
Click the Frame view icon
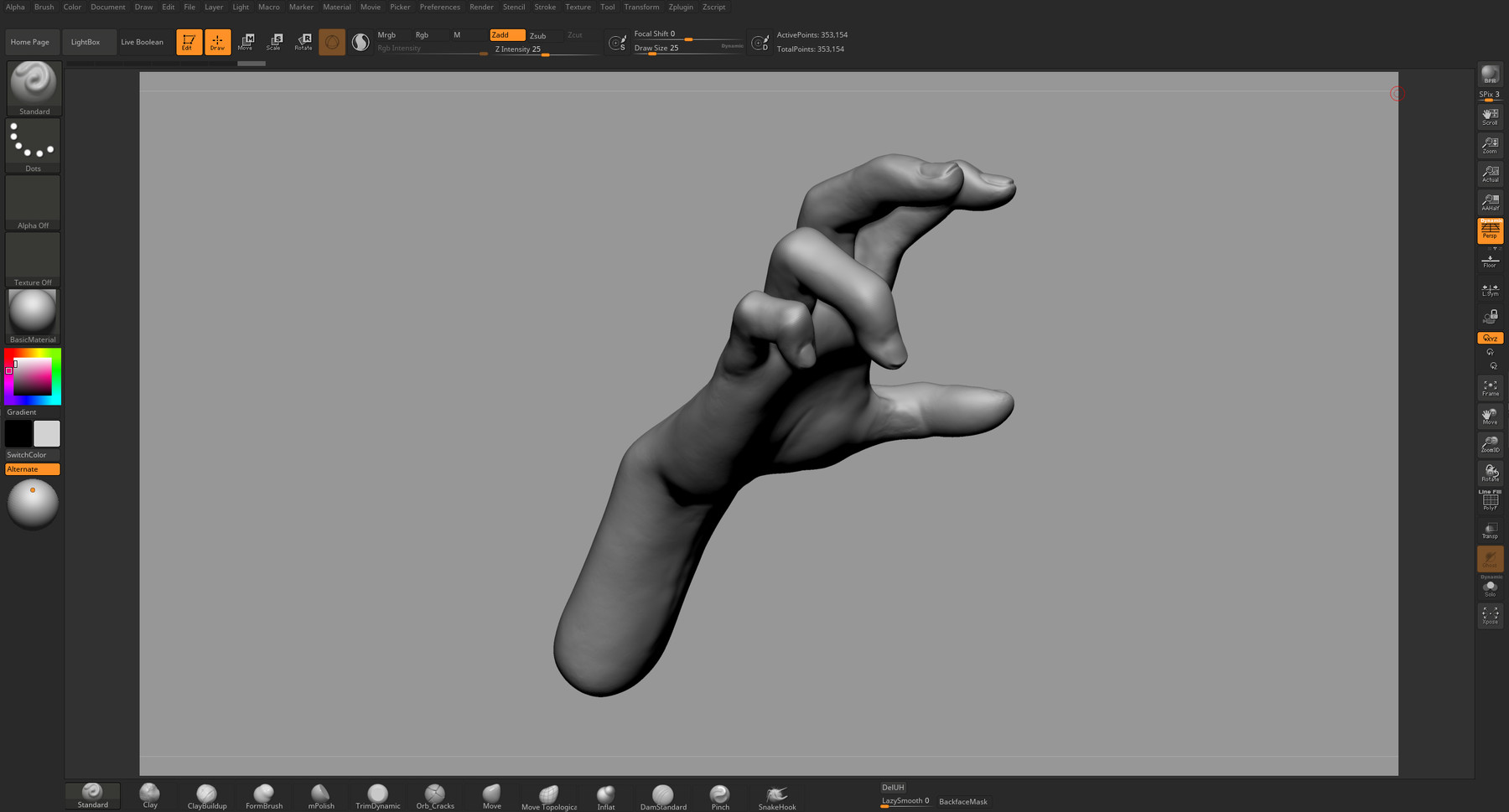(x=1490, y=388)
